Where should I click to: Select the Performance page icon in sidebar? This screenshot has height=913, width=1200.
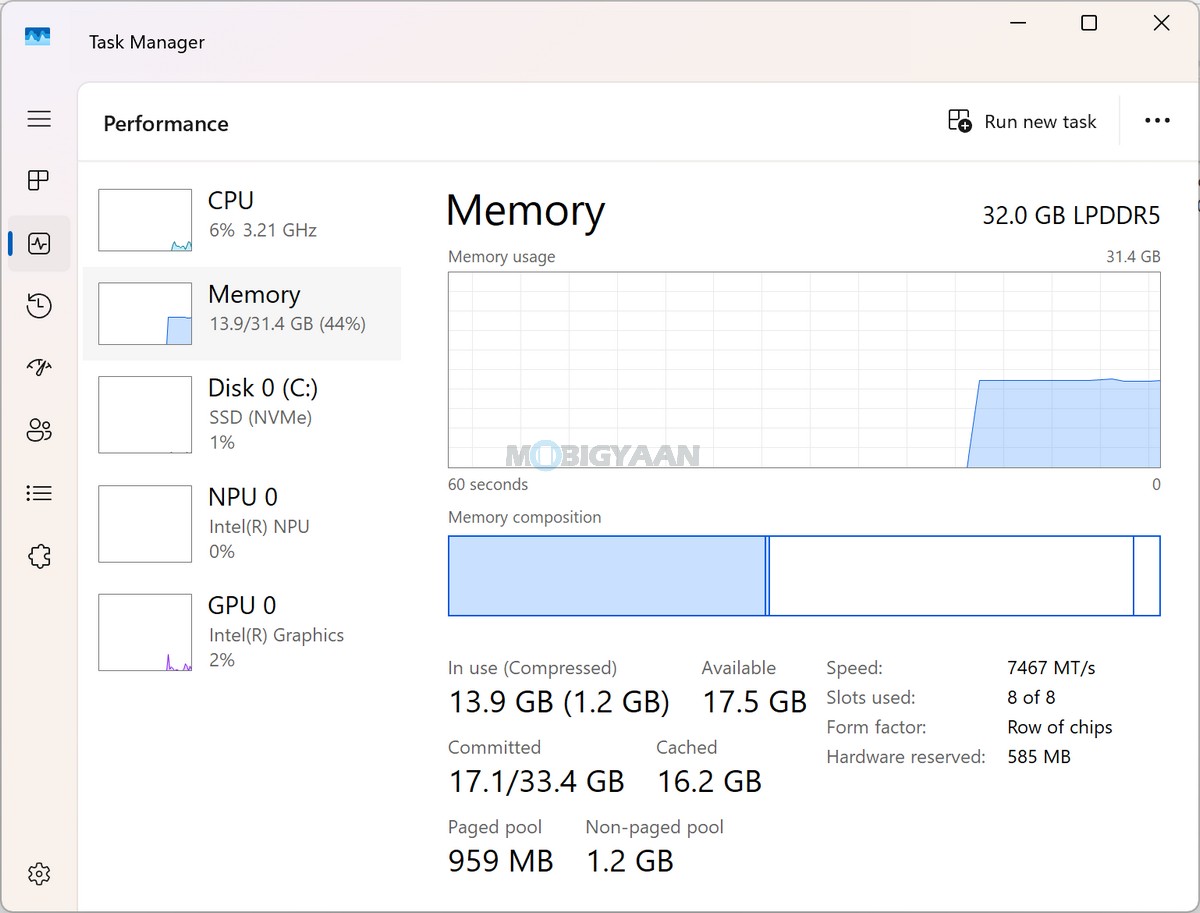[39, 243]
